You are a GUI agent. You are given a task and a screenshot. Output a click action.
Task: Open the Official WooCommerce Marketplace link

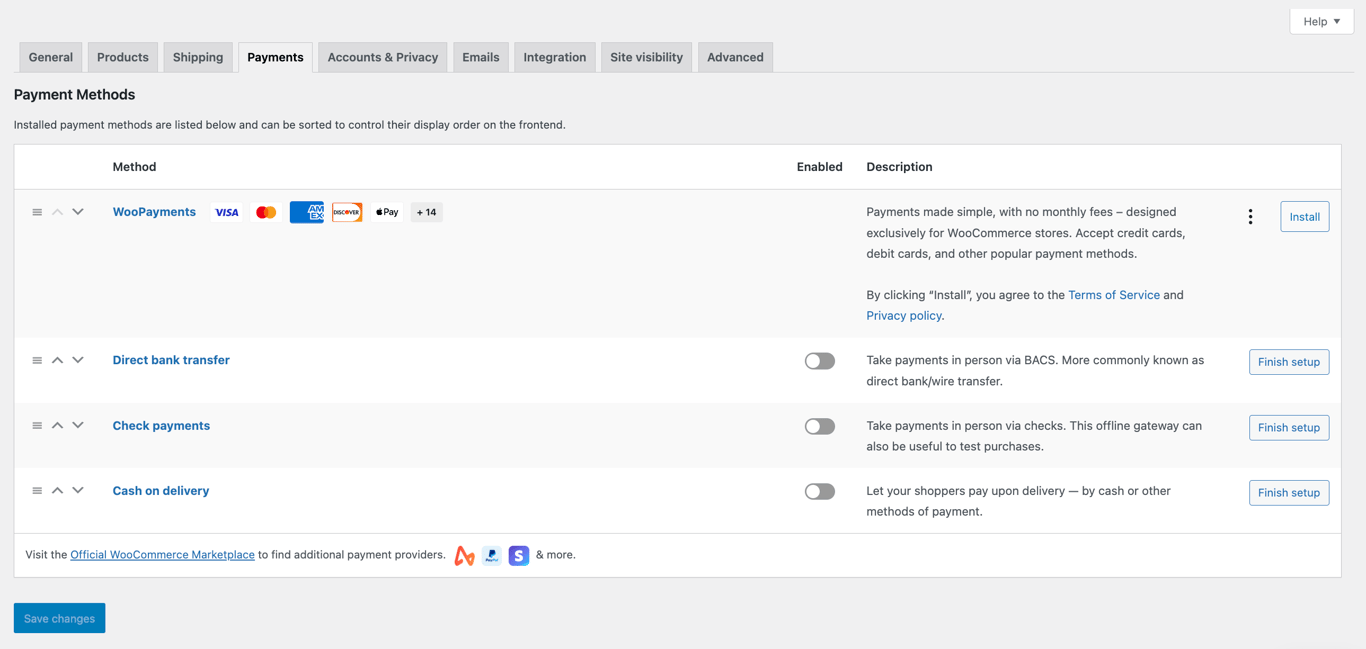pos(161,554)
